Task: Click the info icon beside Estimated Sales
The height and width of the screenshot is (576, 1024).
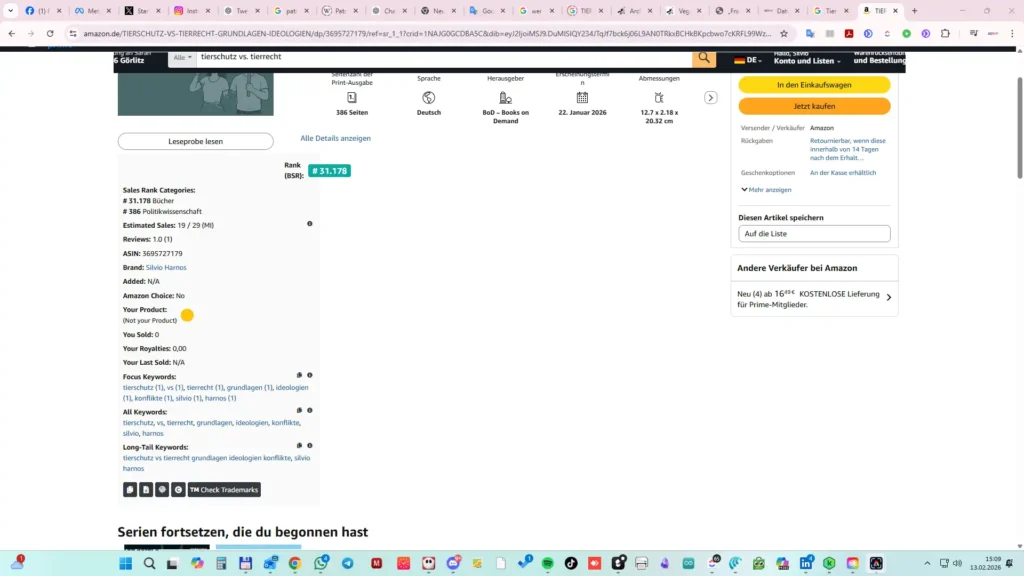Action: [x=310, y=224]
